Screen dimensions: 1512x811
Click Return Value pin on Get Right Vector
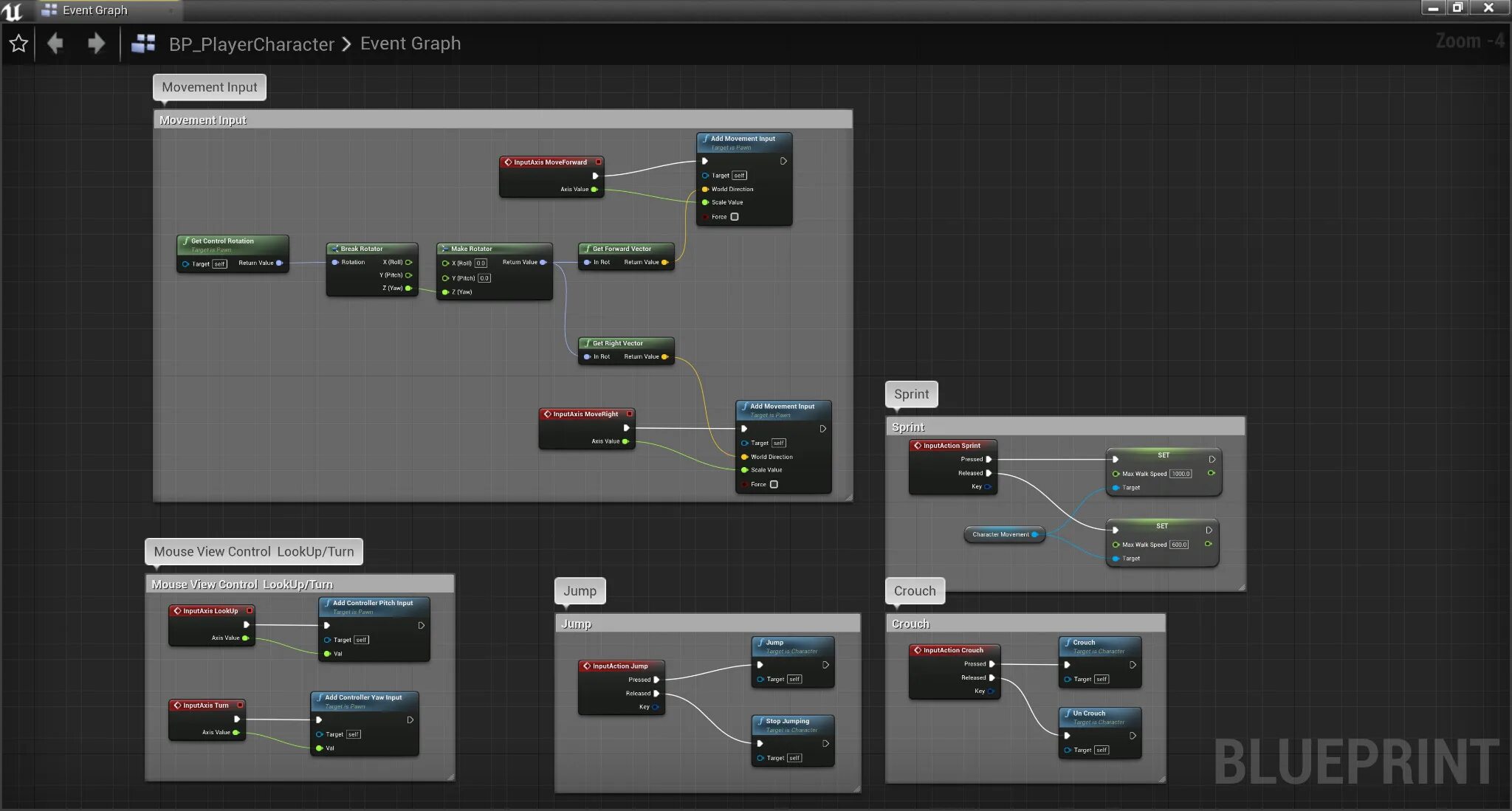tap(665, 356)
